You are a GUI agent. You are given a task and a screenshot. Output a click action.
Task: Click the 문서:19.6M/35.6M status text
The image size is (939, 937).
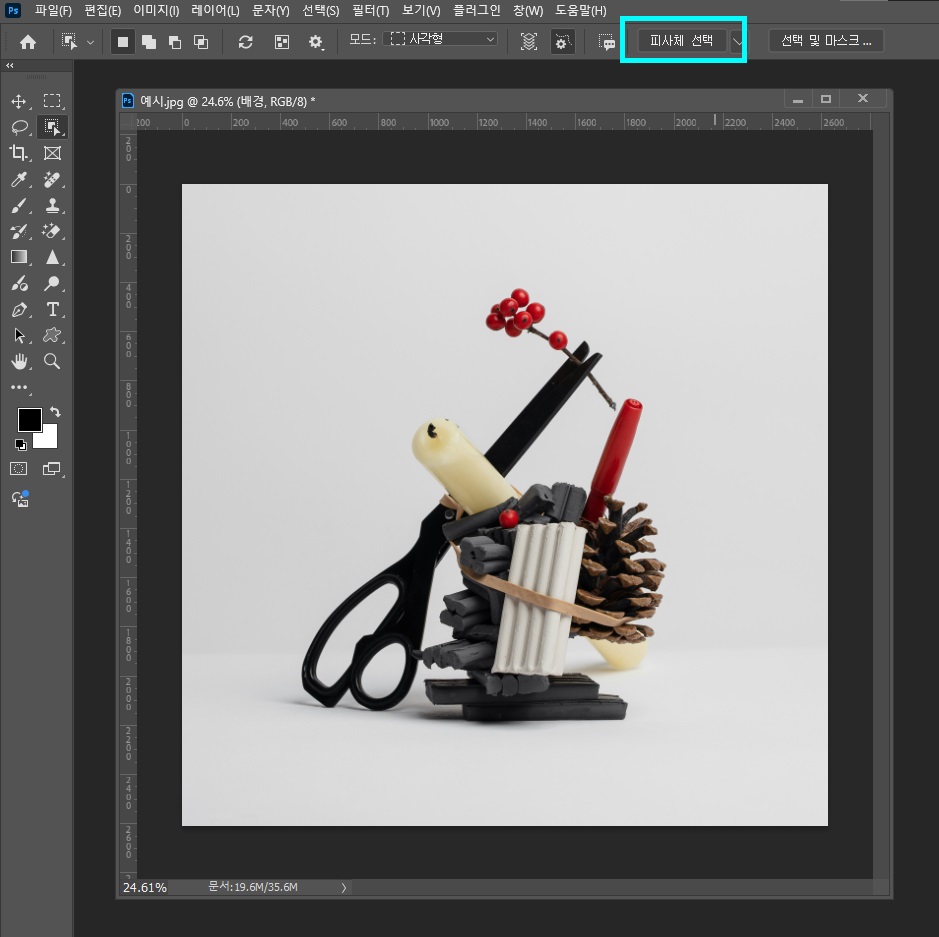coord(252,887)
